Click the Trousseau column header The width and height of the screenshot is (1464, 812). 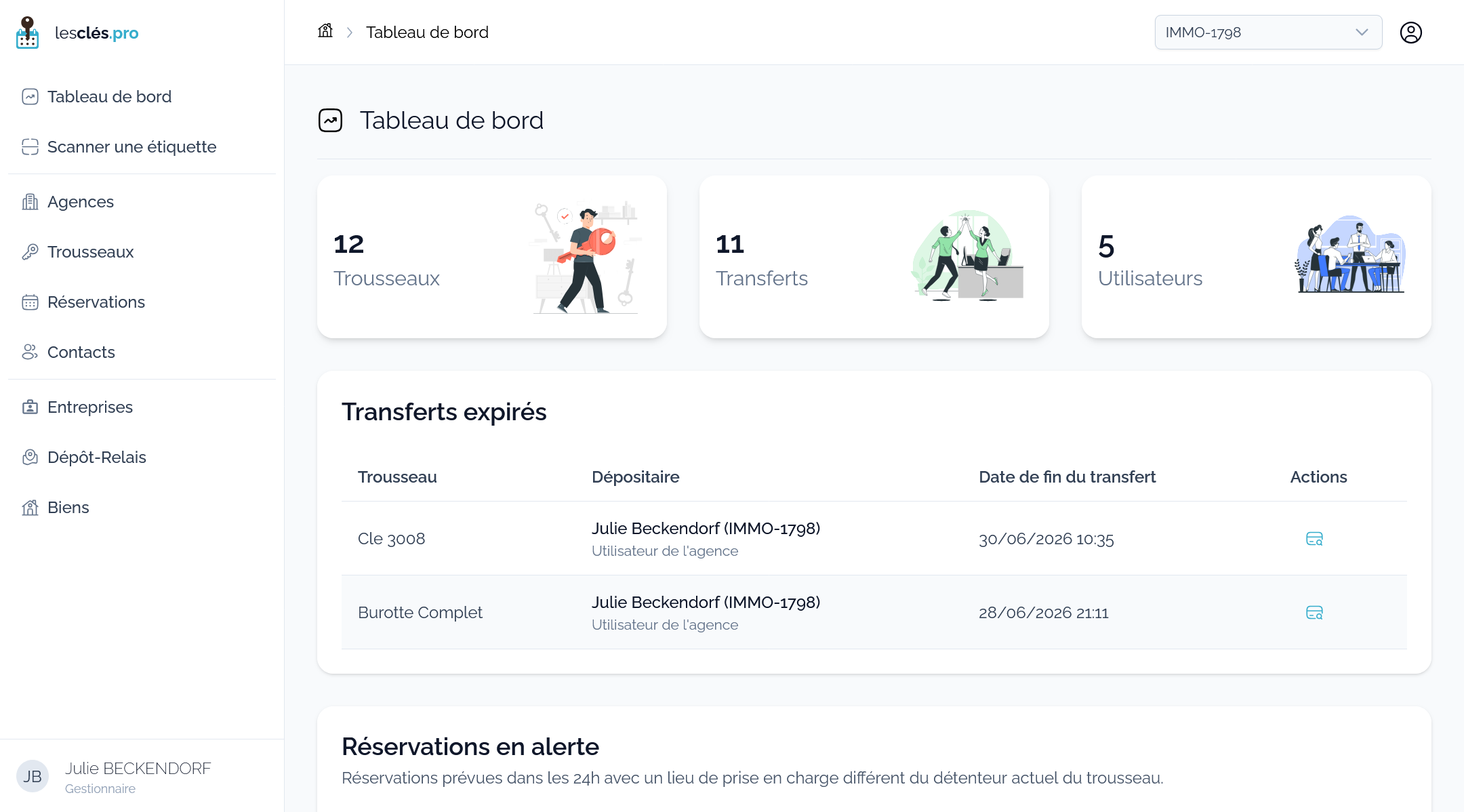(397, 477)
